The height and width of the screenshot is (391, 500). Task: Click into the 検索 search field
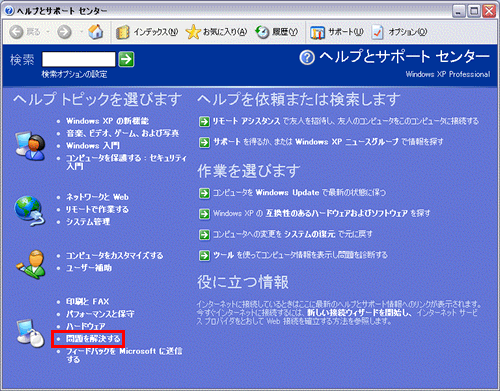(x=79, y=59)
